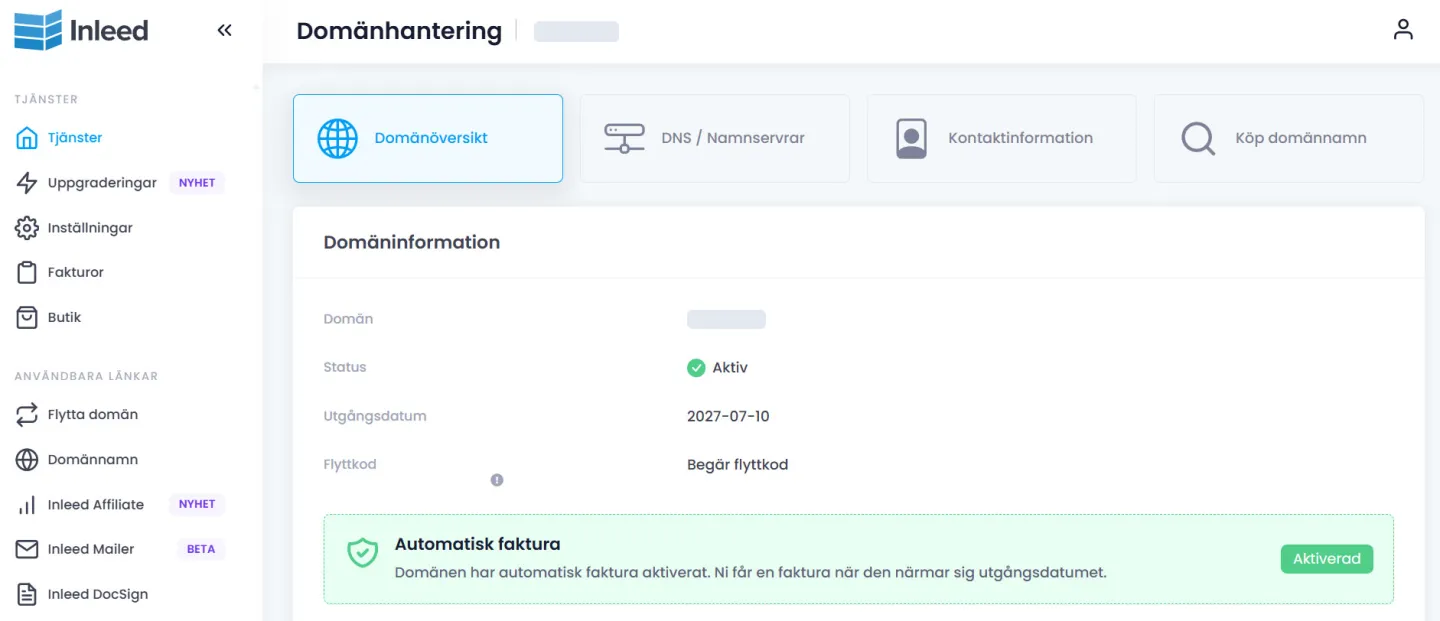Switch to the Kontaktinformation tab

coord(1002,138)
